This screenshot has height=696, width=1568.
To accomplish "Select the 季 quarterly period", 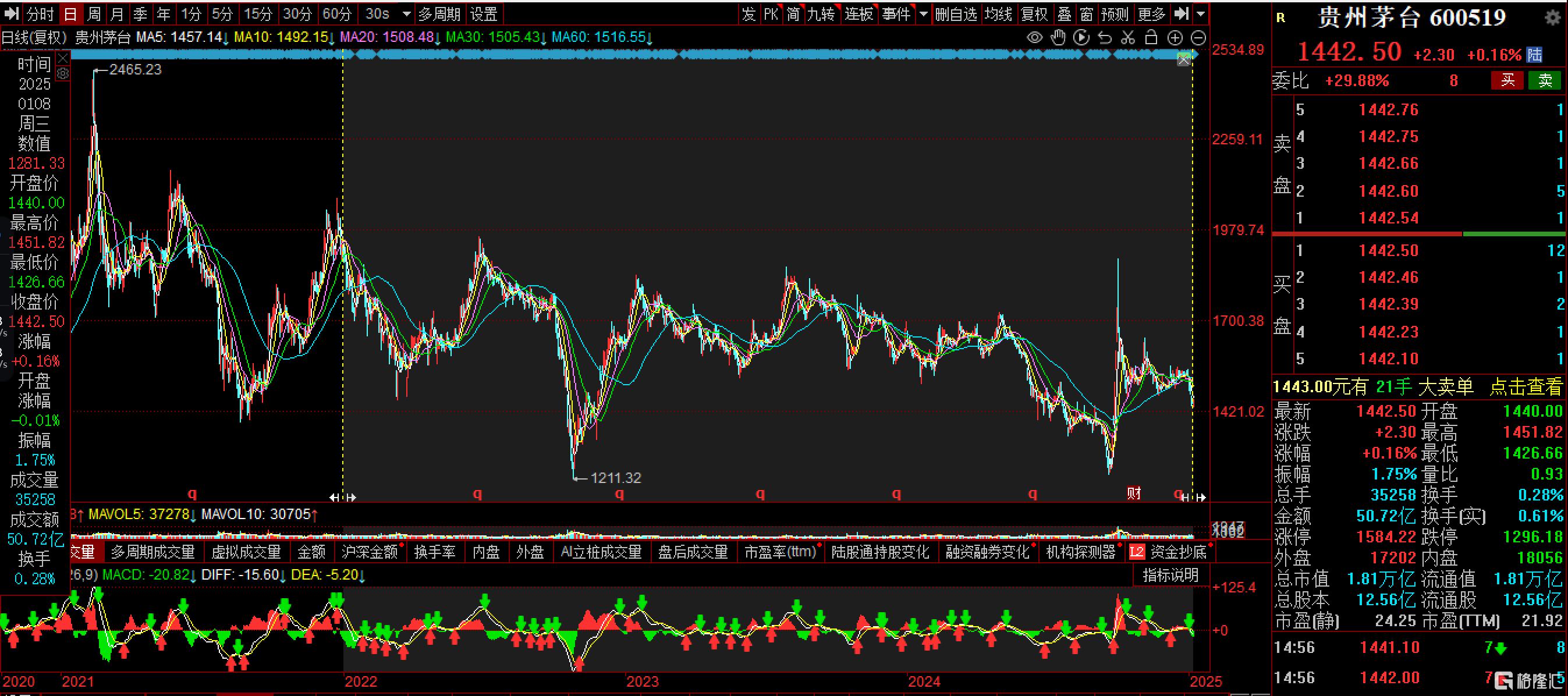I will [140, 13].
